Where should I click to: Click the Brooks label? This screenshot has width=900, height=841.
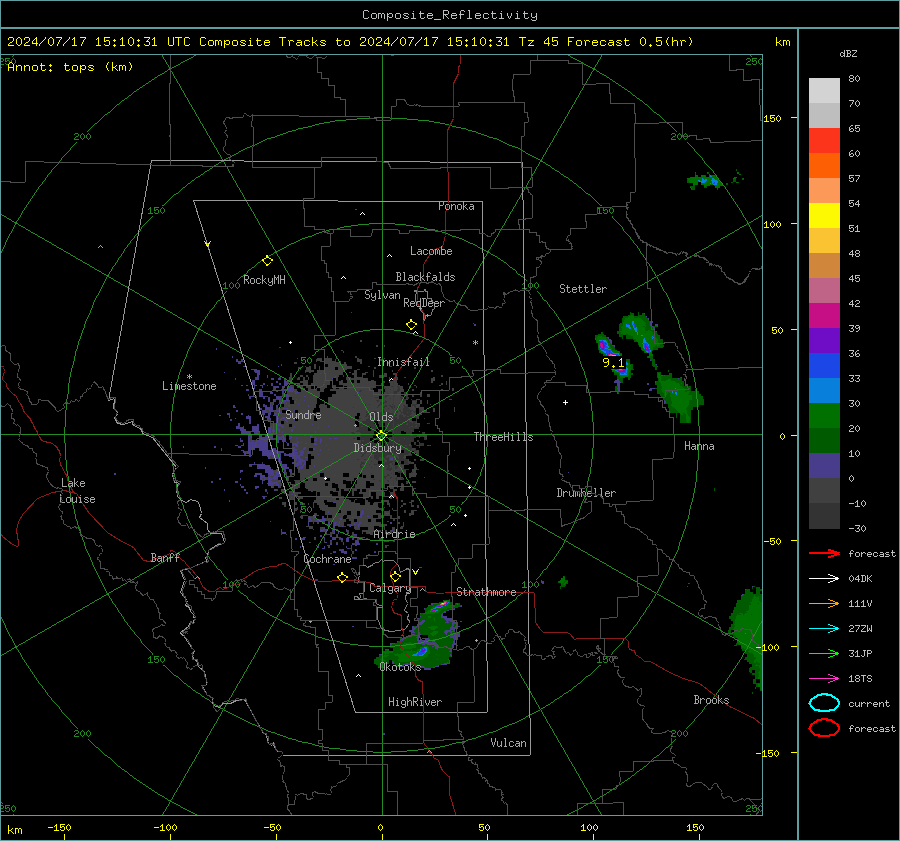(711, 700)
